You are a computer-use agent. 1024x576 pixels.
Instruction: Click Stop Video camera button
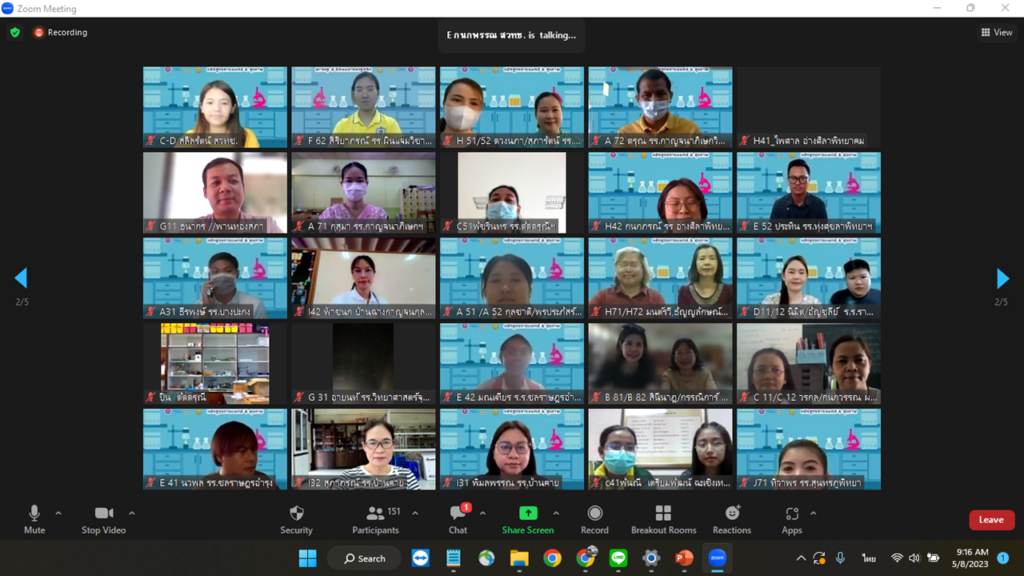104,518
